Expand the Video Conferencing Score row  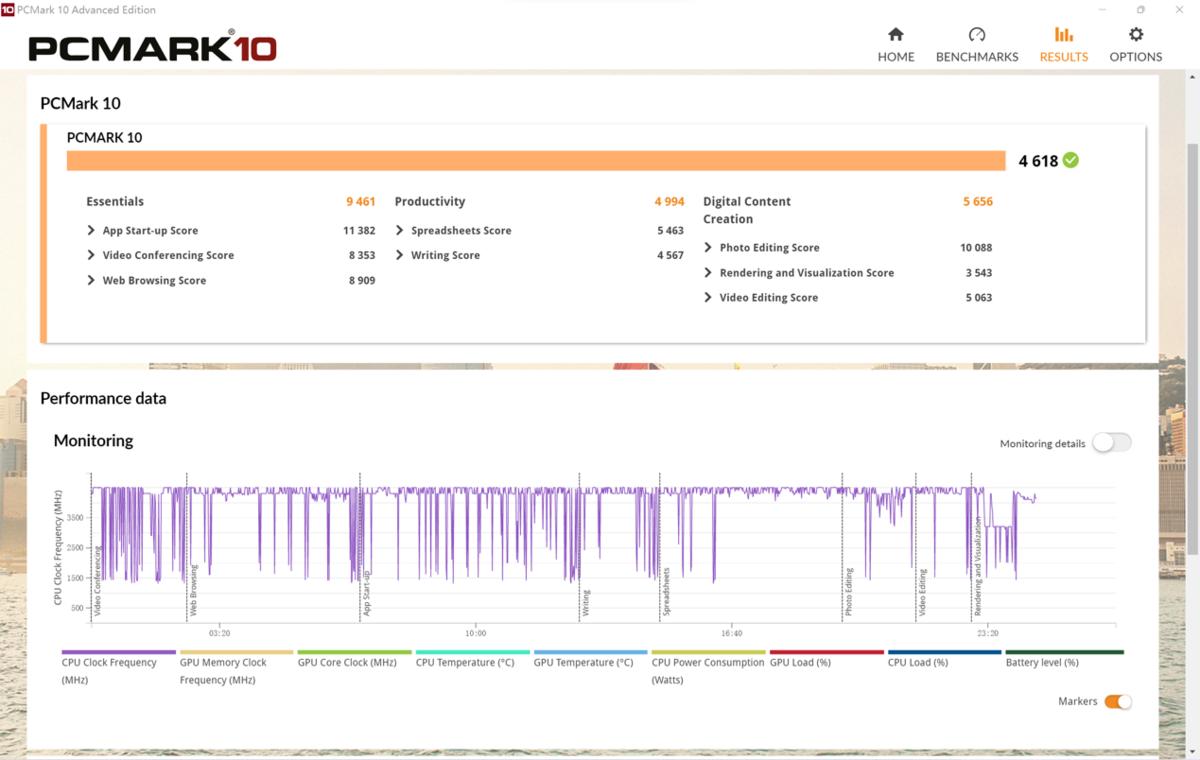point(92,256)
